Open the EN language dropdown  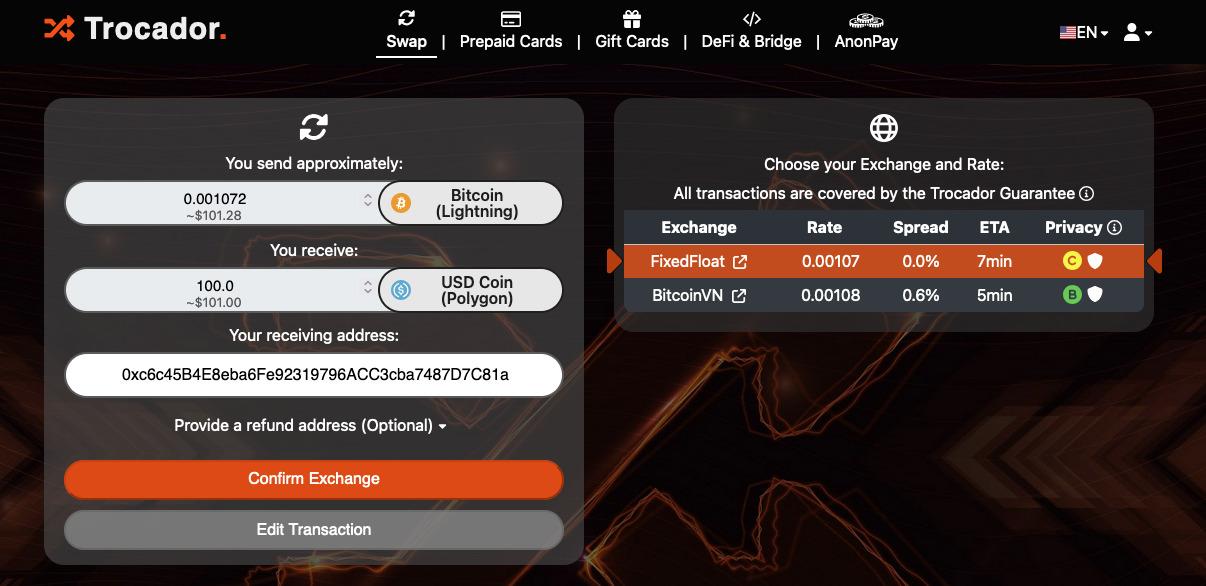tap(1084, 32)
